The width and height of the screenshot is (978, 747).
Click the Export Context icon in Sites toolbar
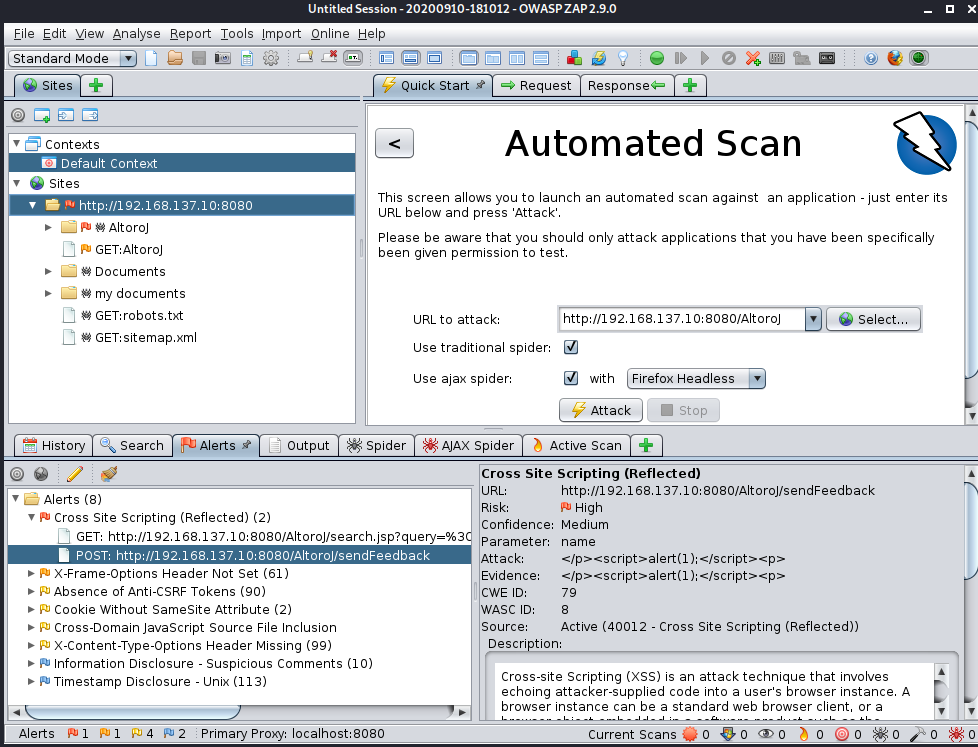pos(90,115)
